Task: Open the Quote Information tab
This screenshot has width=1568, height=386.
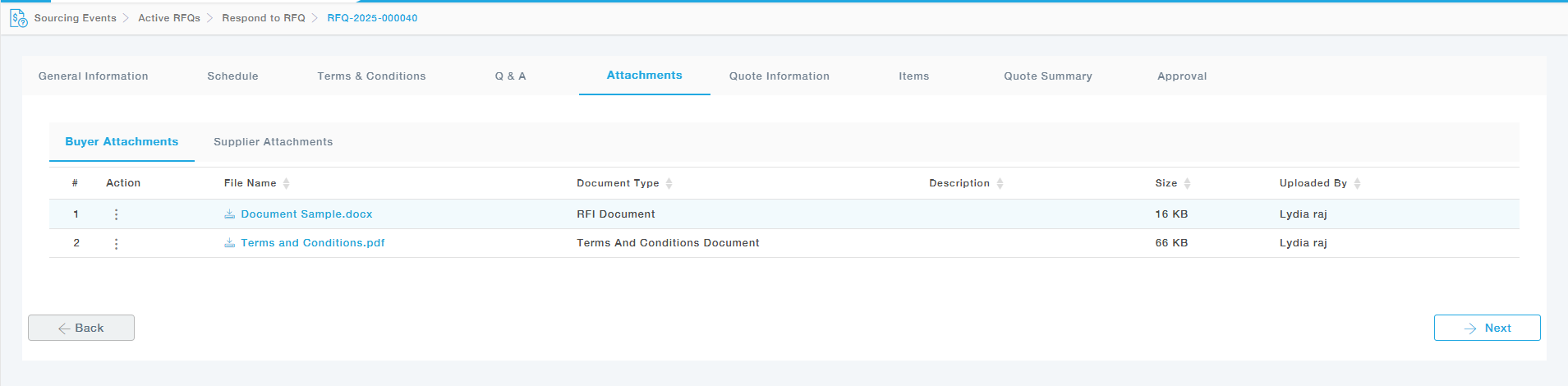Action: click(779, 76)
